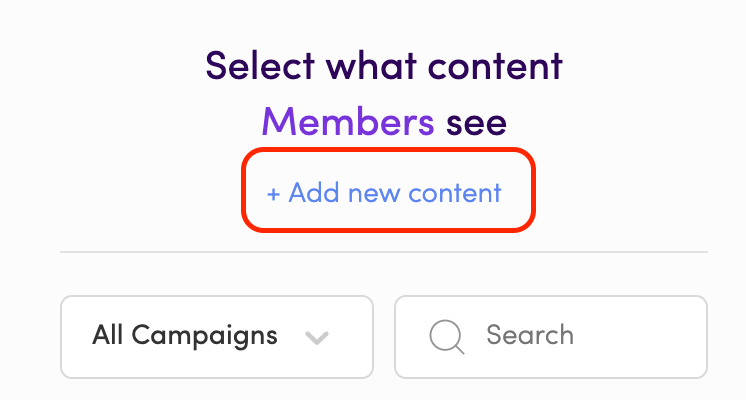Click the word Select in the title

pos(260,66)
